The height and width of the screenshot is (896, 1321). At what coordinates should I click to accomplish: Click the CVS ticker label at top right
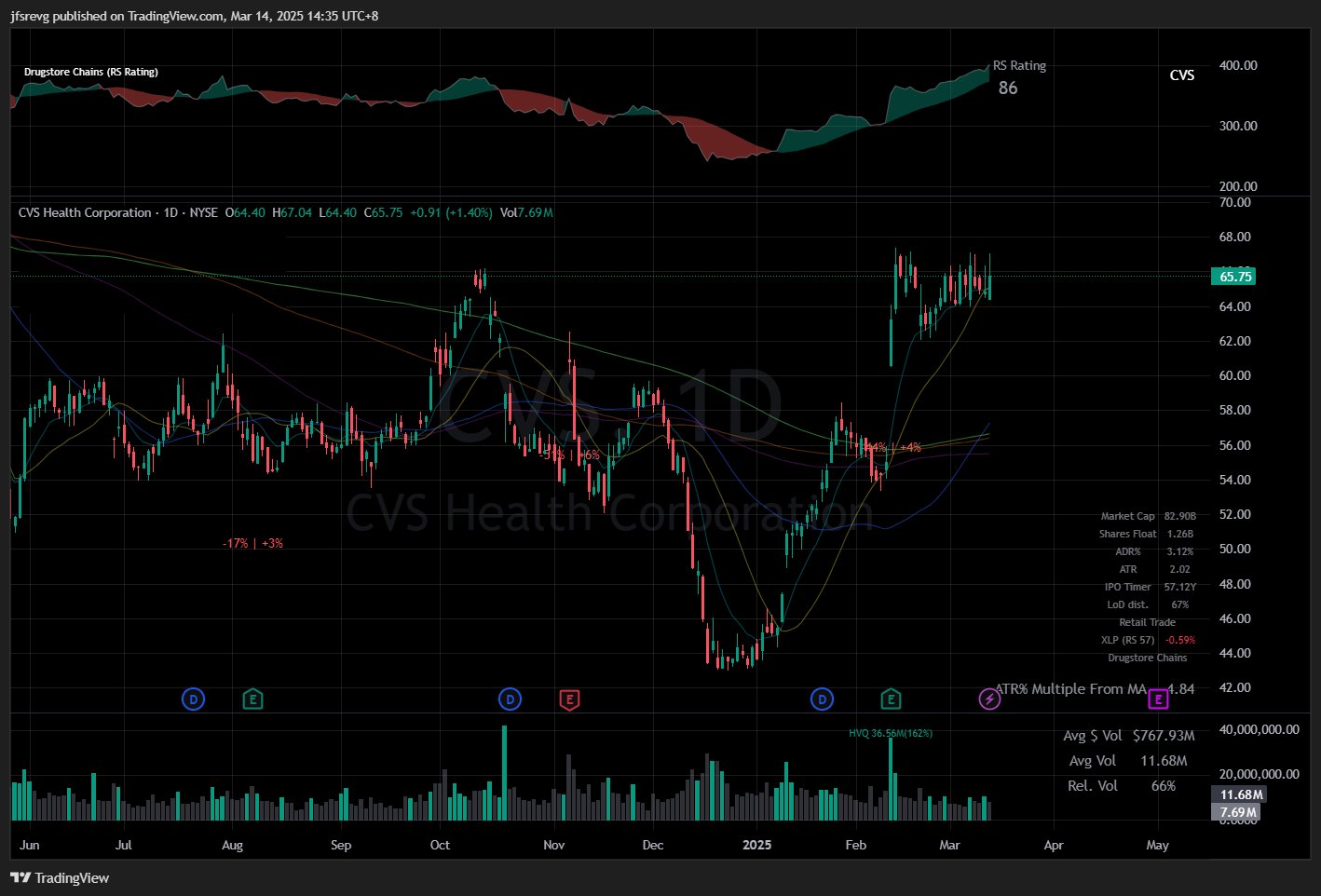(x=1182, y=75)
